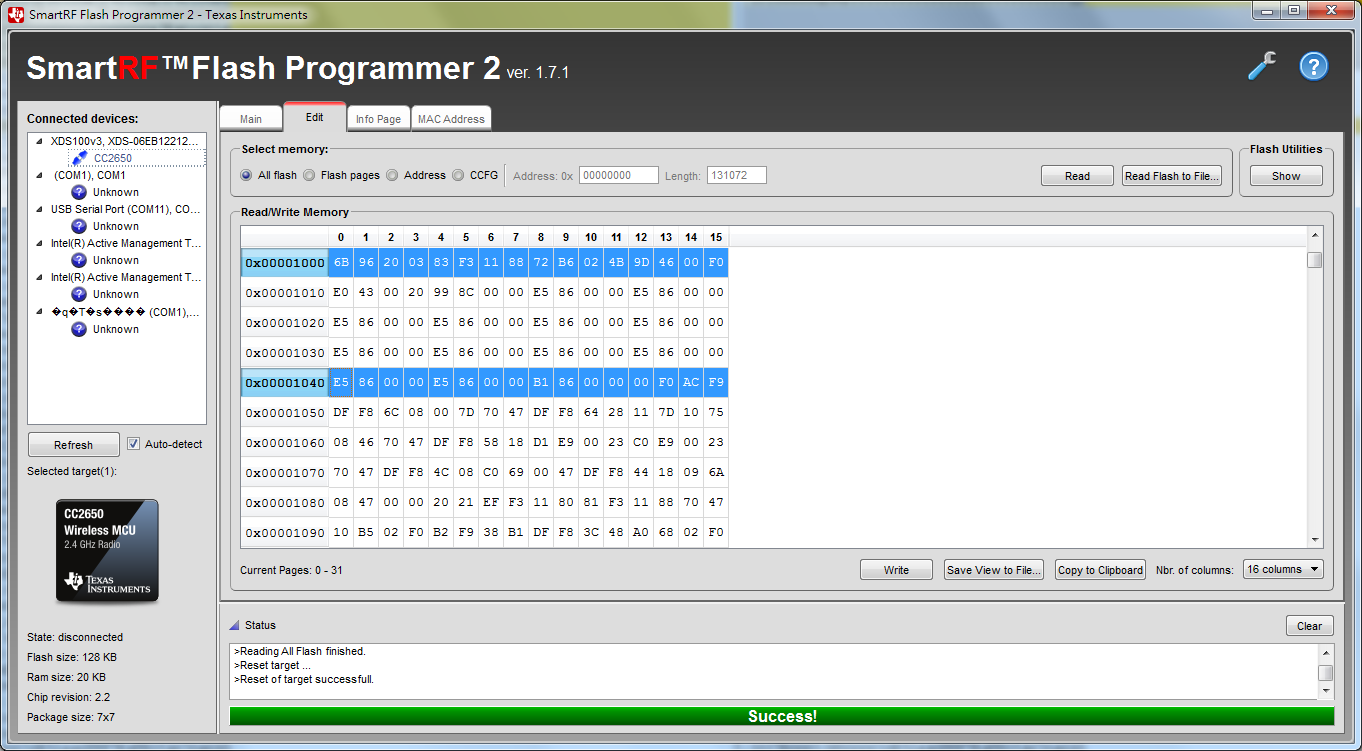Click the Status panel disclosure triangle icon
The image size is (1362, 751).
click(234, 625)
